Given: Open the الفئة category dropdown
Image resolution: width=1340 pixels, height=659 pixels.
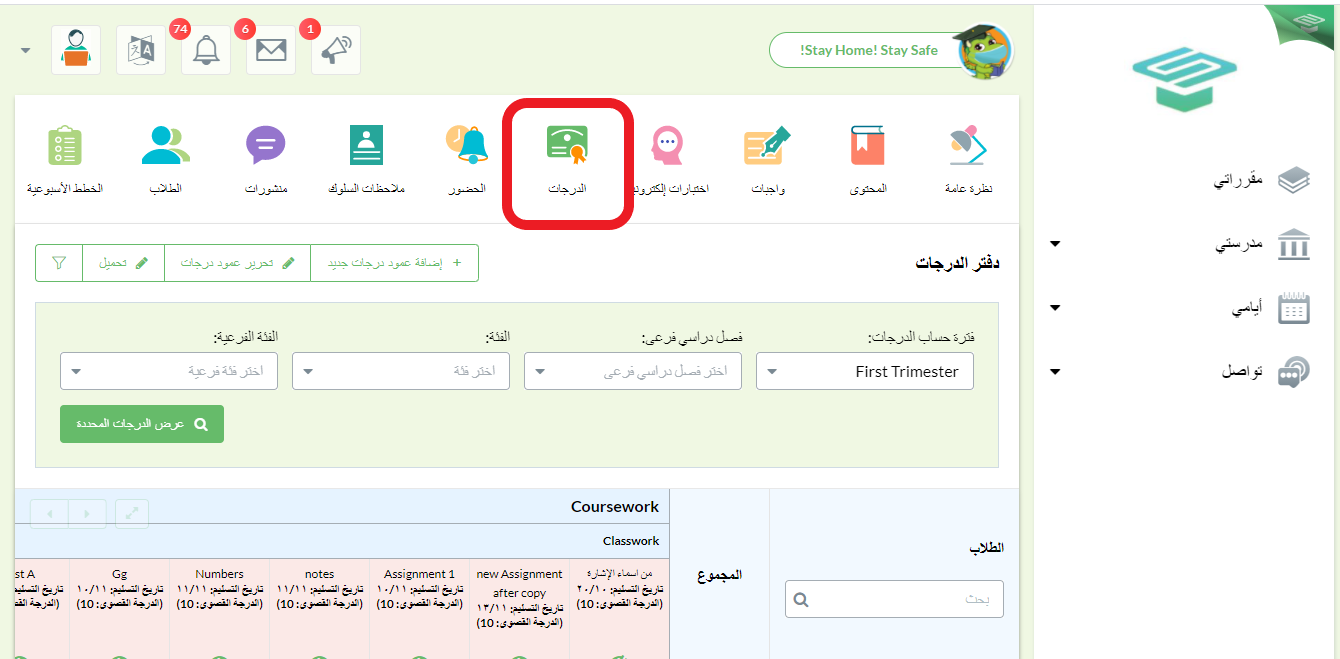Looking at the screenshot, I should [401, 371].
